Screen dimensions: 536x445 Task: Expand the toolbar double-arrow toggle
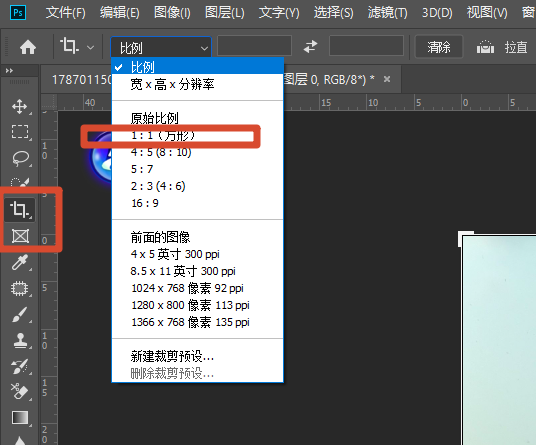pos(9,71)
